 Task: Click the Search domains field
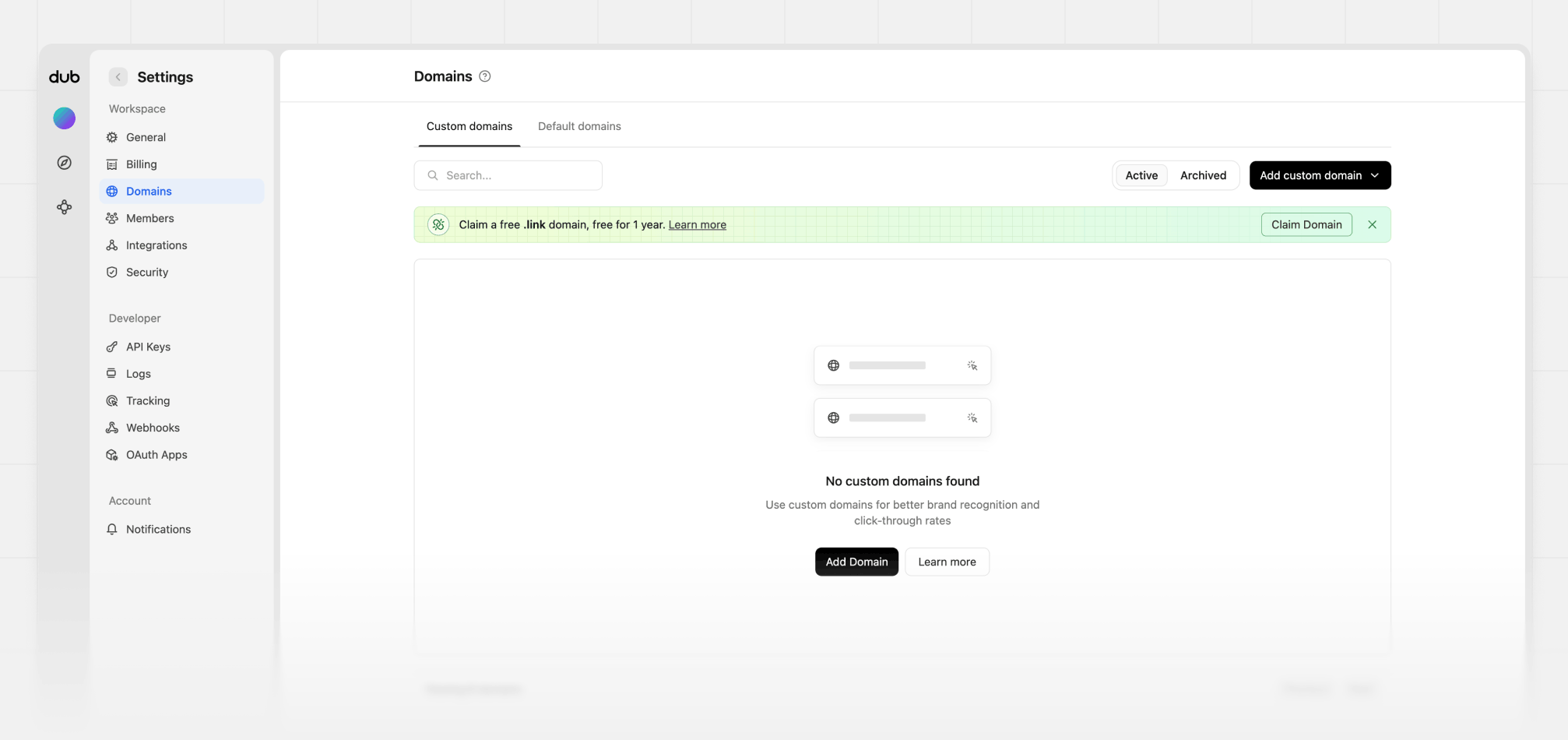tap(508, 175)
